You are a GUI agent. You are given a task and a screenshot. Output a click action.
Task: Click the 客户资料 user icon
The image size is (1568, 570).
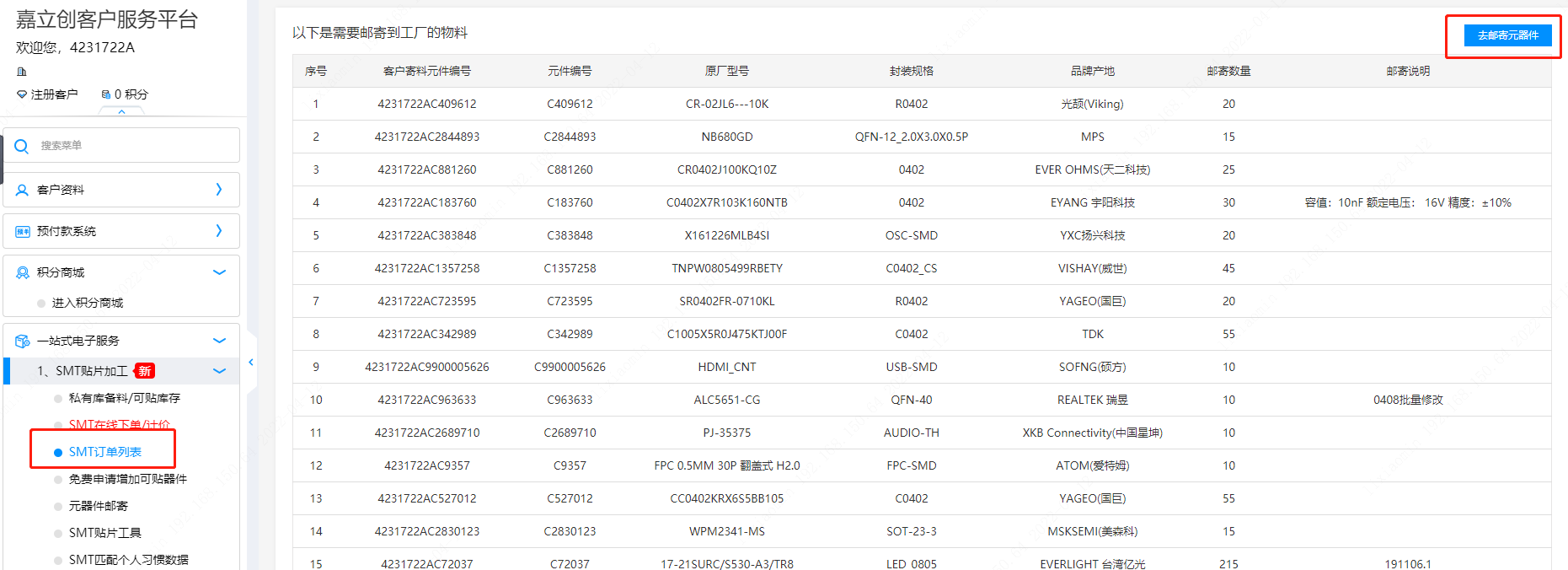tap(22, 190)
